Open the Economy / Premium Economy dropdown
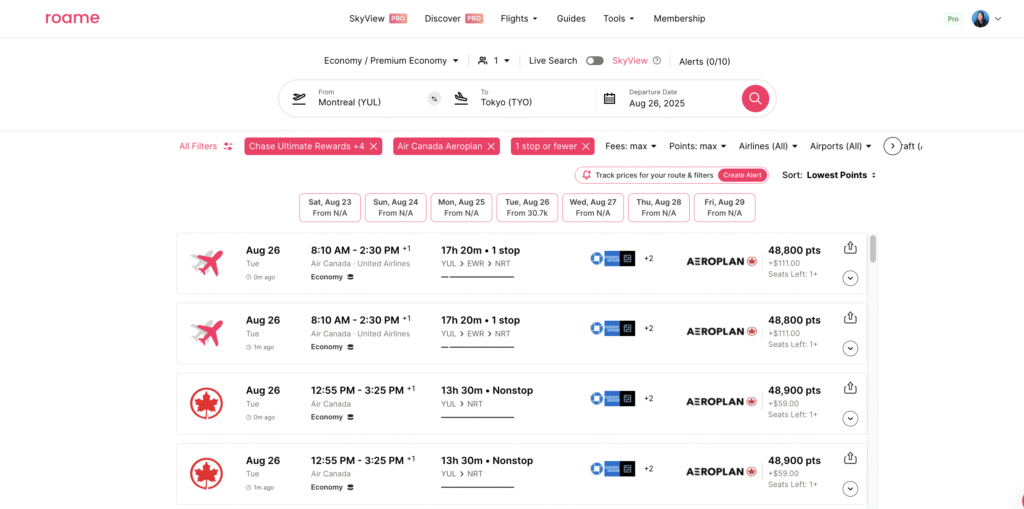The width and height of the screenshot is (1024, 509). (391, 61)
